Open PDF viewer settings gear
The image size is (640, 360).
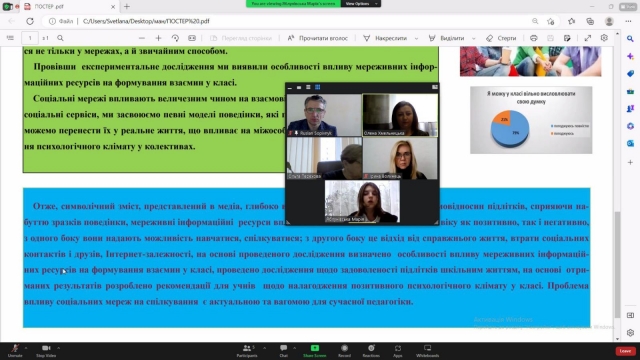click(604, 38)
